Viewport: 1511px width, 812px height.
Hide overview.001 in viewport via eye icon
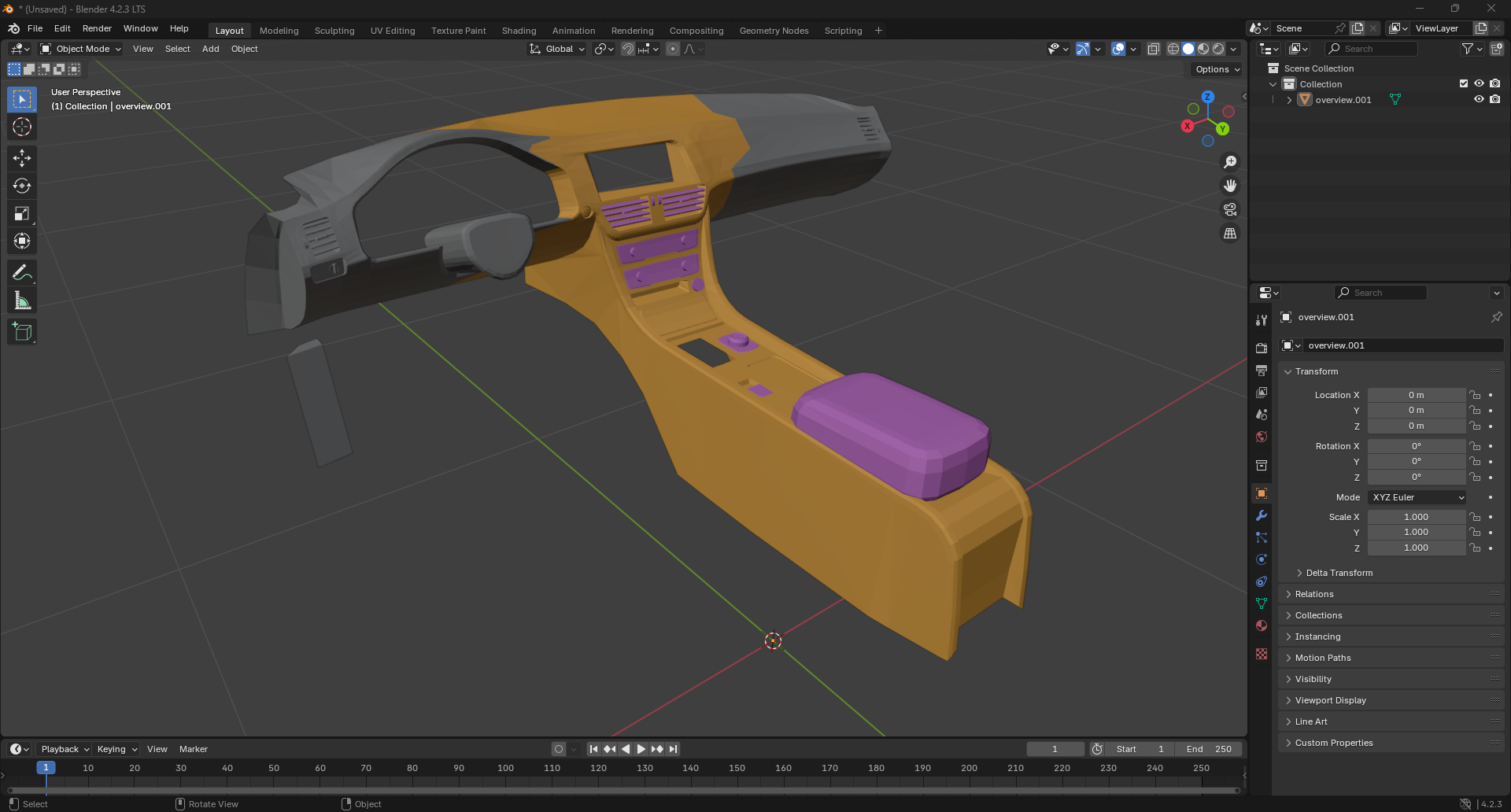click(x=1479, y=99)
